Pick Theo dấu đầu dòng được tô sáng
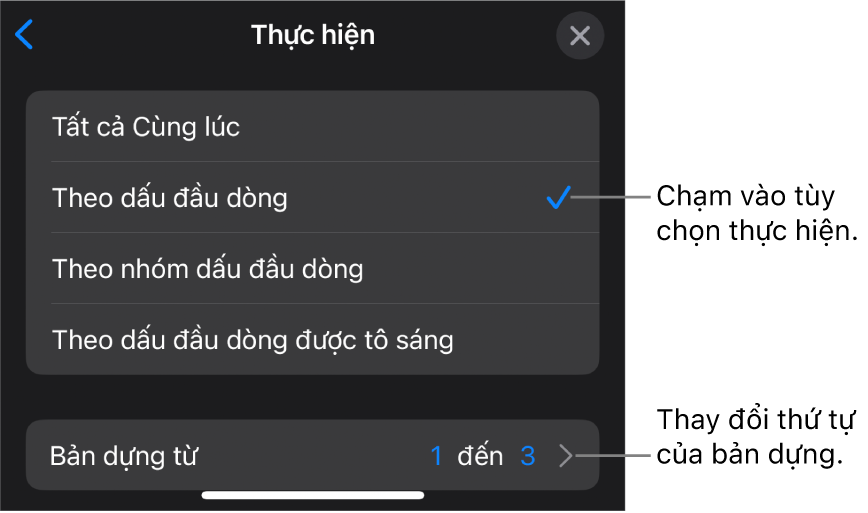Viewport: 868px width, 513px height. point(253,340)
